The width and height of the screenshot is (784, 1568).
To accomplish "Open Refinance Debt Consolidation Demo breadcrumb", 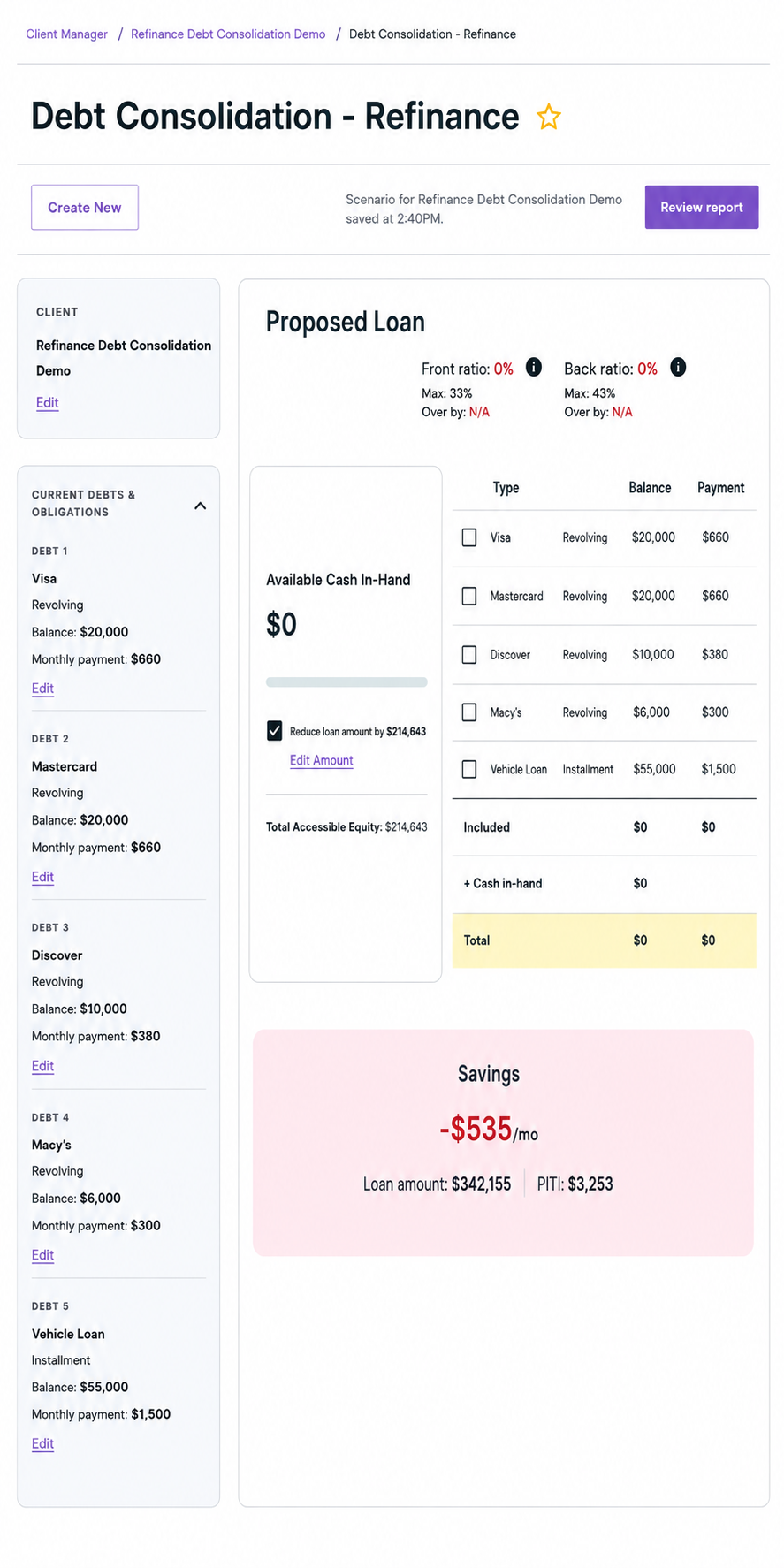I will click(x=228, y=34).
